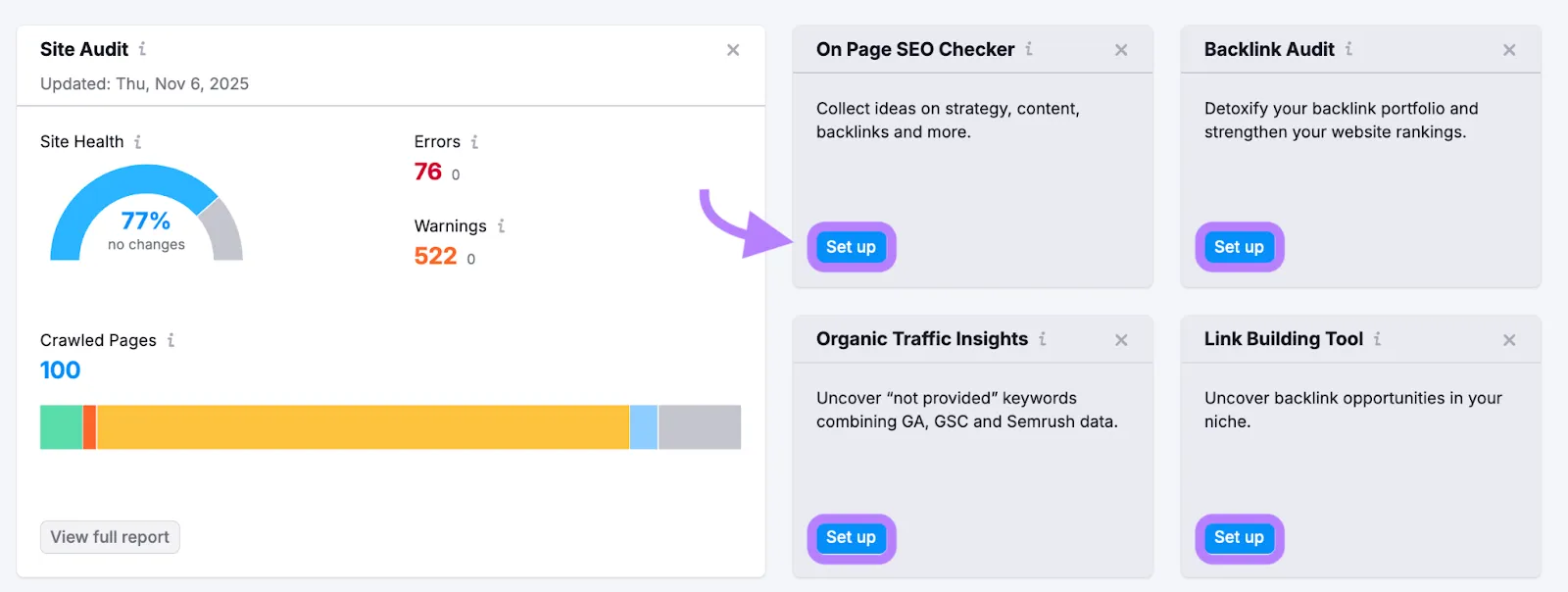Remove the Link Building Tool widget
1568x592 pixels.
tap(1508, 339)
